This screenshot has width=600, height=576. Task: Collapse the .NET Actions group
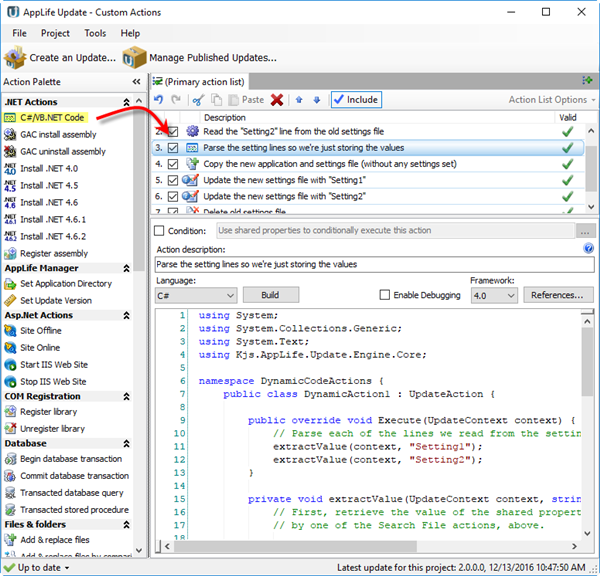point(126,102)
